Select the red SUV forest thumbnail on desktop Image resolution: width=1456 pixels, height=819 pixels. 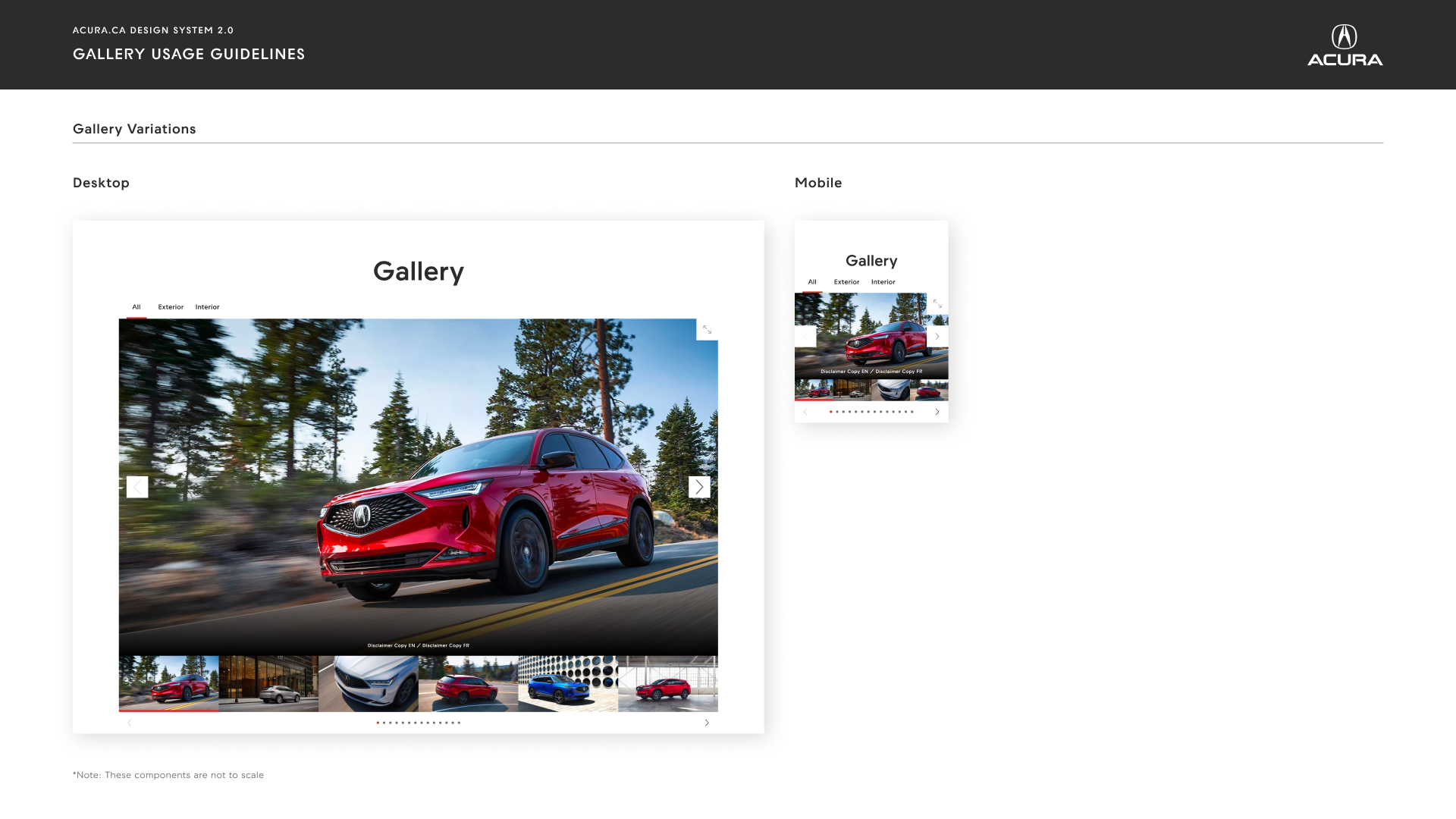(168, 684)
